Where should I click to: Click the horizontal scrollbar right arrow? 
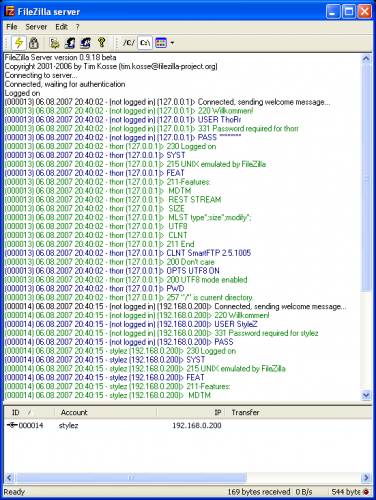366,477
